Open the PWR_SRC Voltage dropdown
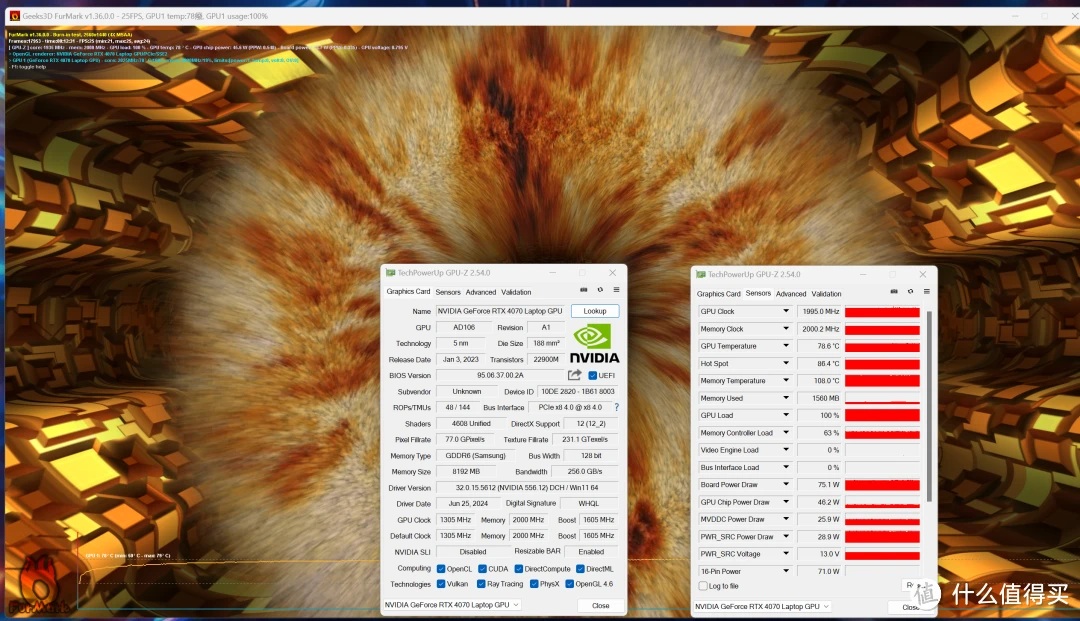 (x=786, y=554)
